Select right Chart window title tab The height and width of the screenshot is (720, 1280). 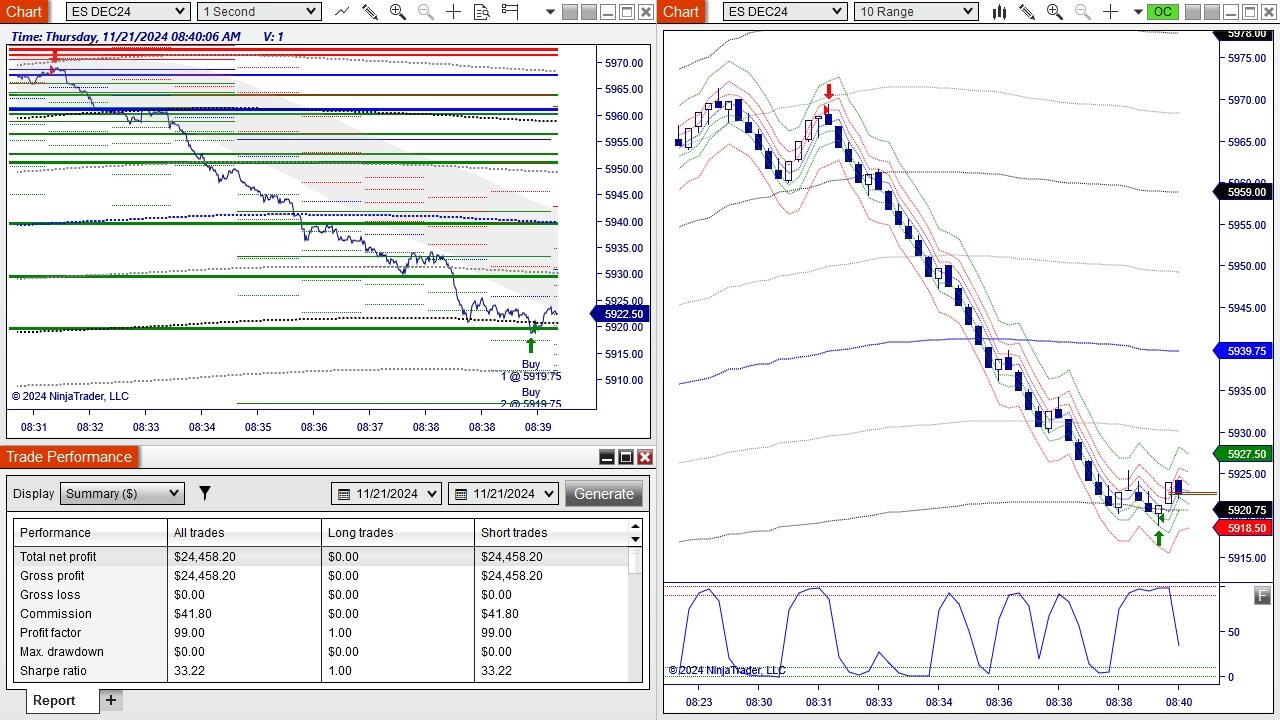(x=681, y=11)
